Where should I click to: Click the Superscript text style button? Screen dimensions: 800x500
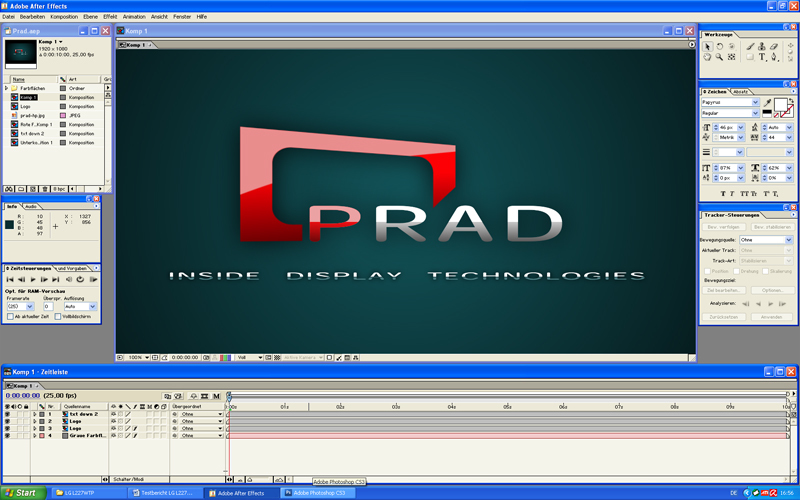[766, 194]
